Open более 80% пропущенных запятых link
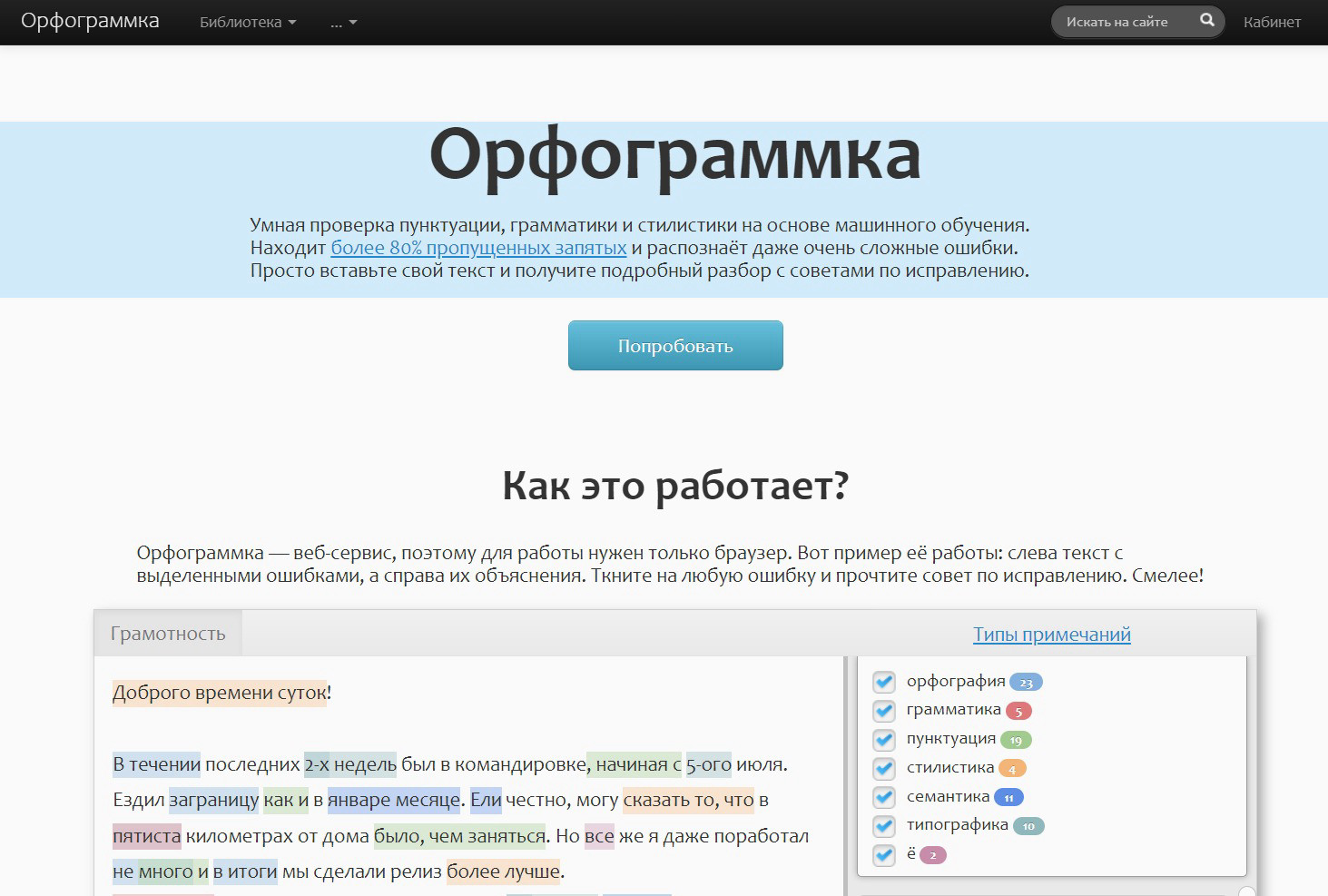The width and height of the screenshot is (1328, 896). click(478, 248)
